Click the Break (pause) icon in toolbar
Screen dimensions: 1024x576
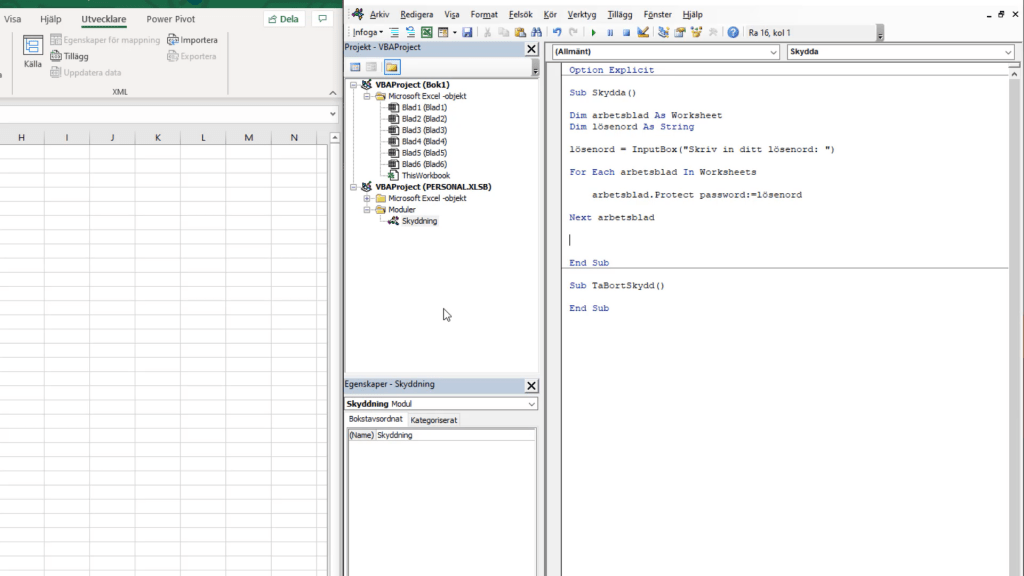click(610, 33)
